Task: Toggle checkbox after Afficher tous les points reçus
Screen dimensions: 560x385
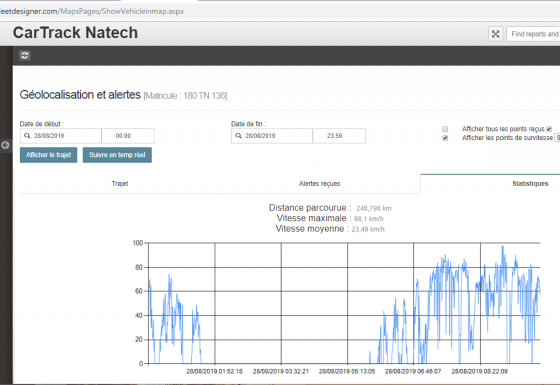Action: [549, 129]
